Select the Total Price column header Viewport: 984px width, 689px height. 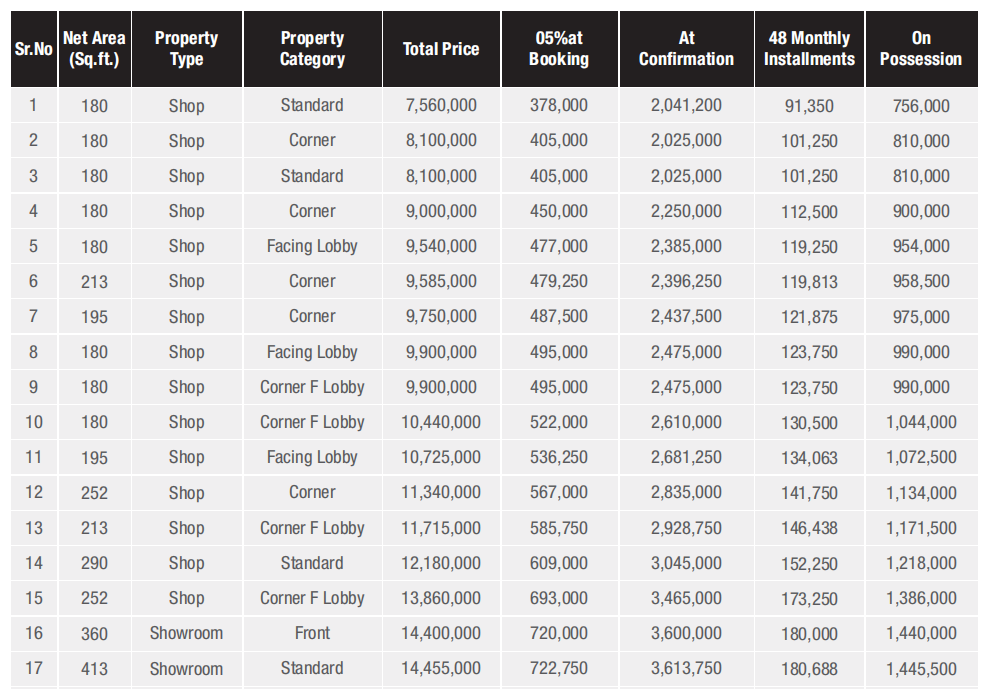click(x=441, y=49)
